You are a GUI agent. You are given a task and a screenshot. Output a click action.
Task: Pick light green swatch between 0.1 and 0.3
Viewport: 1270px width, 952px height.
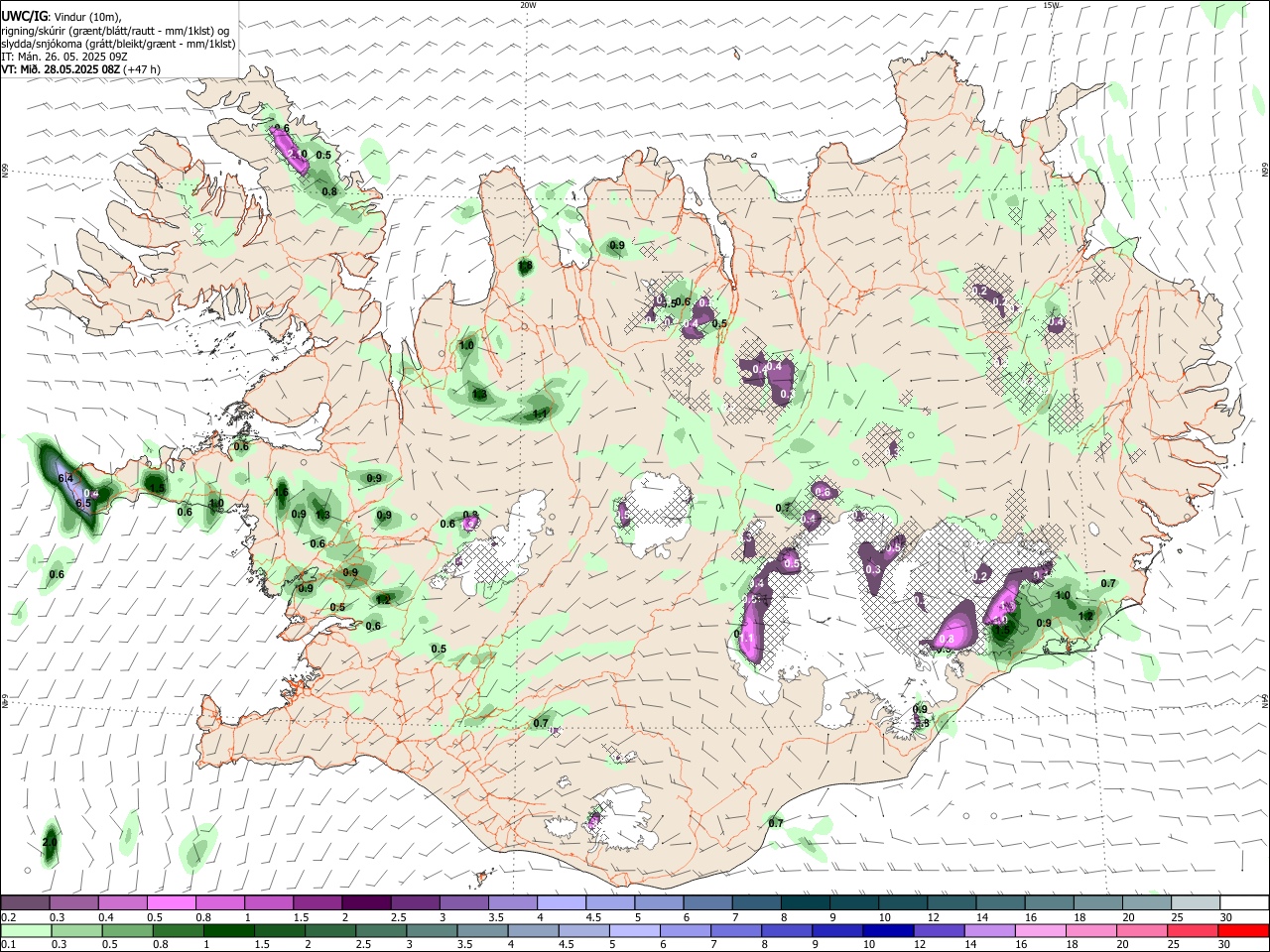(x=26, y=930)
